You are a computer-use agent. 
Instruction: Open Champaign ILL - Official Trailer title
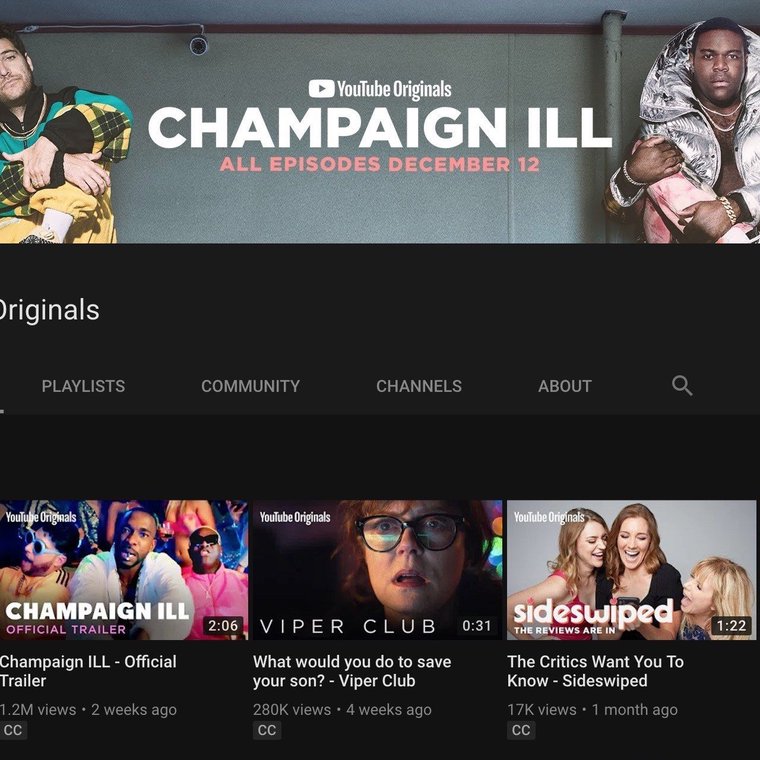[x=88, y=671]
